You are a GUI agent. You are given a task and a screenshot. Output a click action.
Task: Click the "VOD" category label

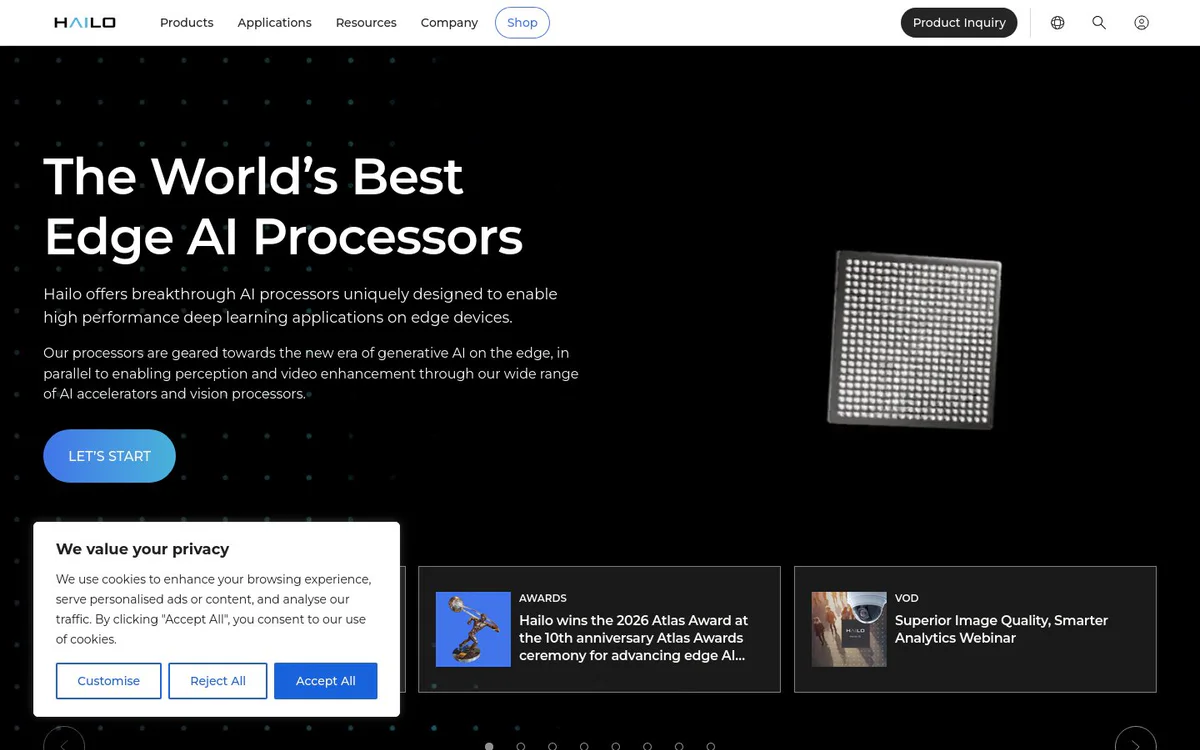[x=907, y=598]
